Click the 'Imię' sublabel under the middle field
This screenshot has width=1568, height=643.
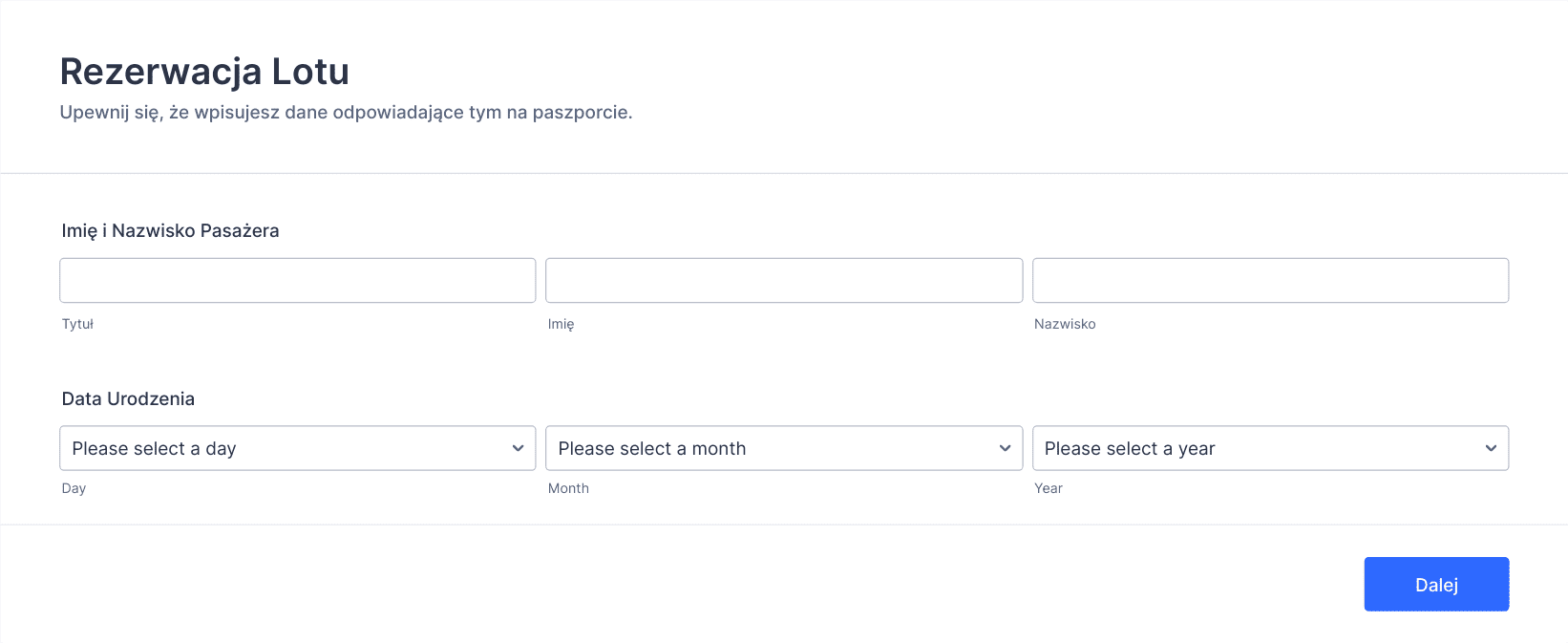tap(561, 324)
